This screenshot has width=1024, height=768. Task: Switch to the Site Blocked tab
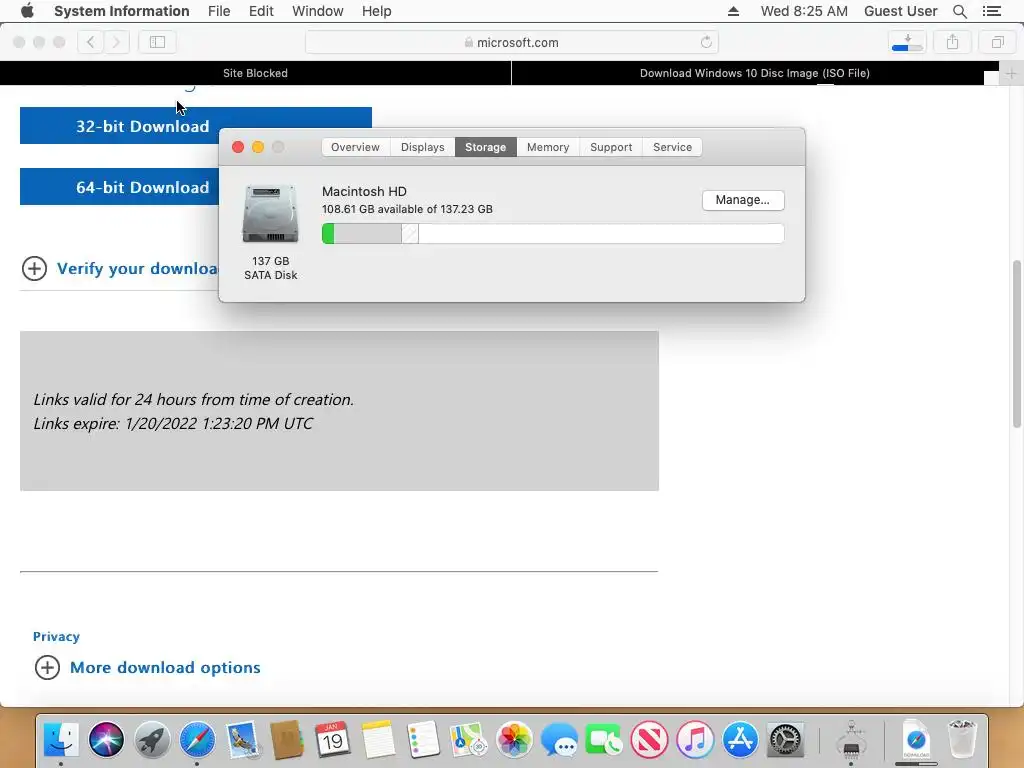[x=255, y=73]
